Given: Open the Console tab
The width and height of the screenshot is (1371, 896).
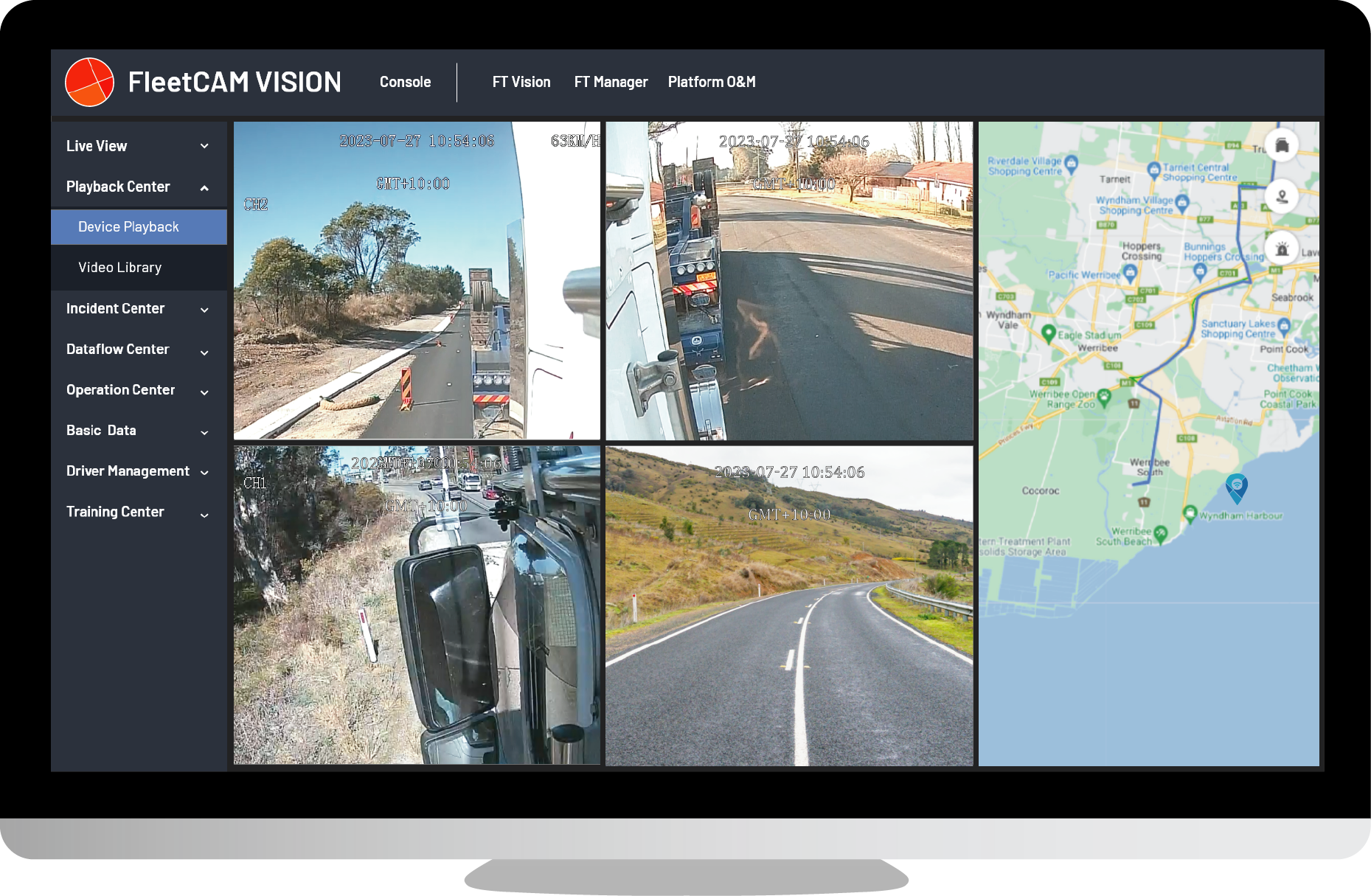Looking at the screenshot, I should point(405,82).
